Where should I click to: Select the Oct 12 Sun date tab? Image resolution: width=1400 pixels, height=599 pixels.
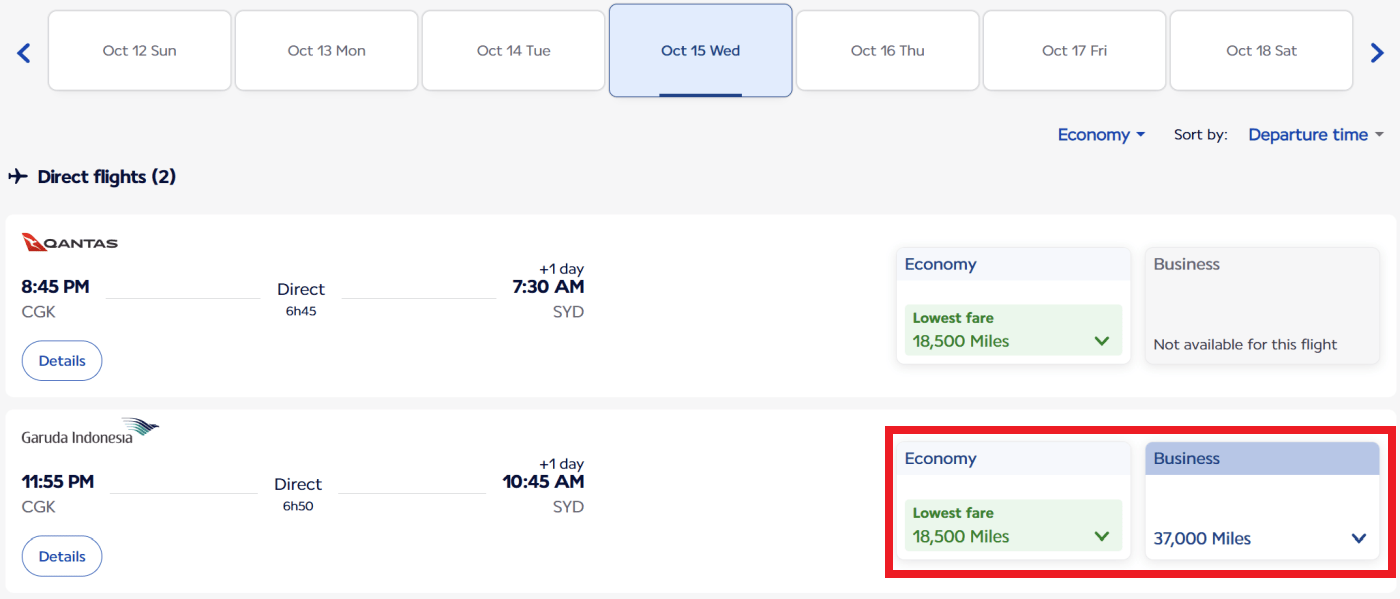point(140,51)
